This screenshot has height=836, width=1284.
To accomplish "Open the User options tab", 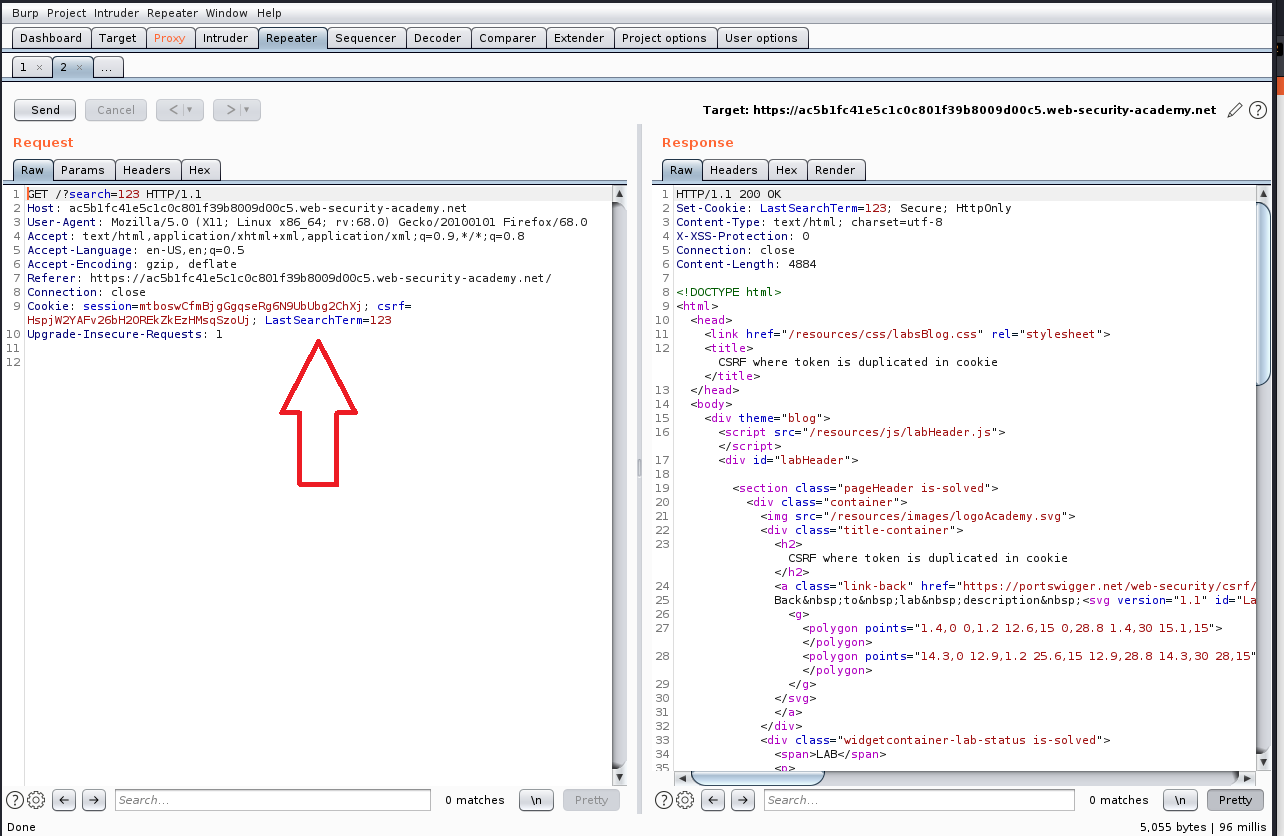I will [762, 38].
